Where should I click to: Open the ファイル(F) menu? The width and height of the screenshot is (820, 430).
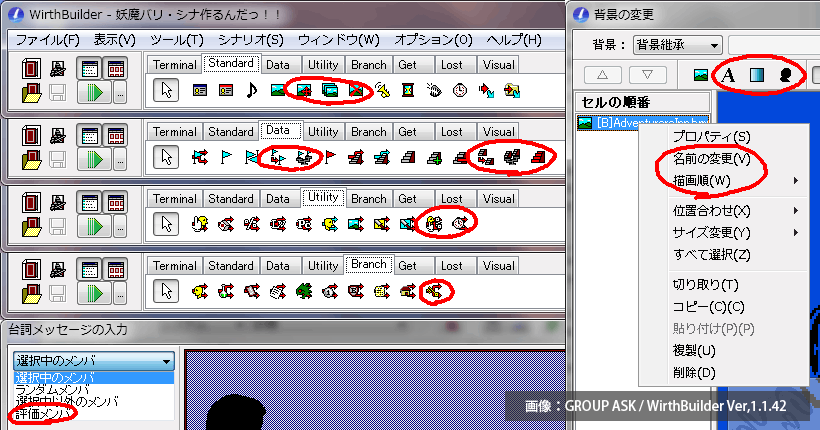coord(47,40)
